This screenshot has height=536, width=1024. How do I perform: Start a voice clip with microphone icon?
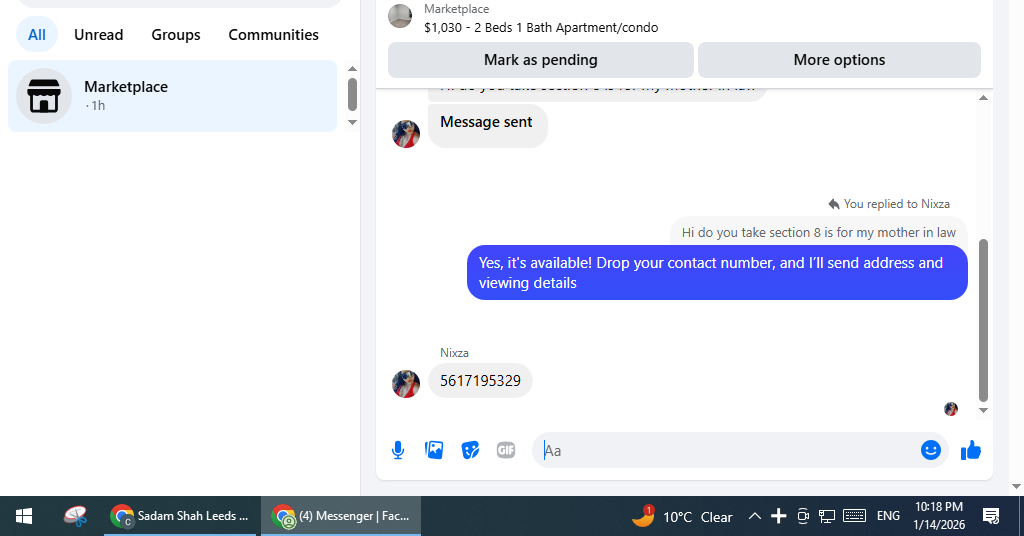(398, 450)
